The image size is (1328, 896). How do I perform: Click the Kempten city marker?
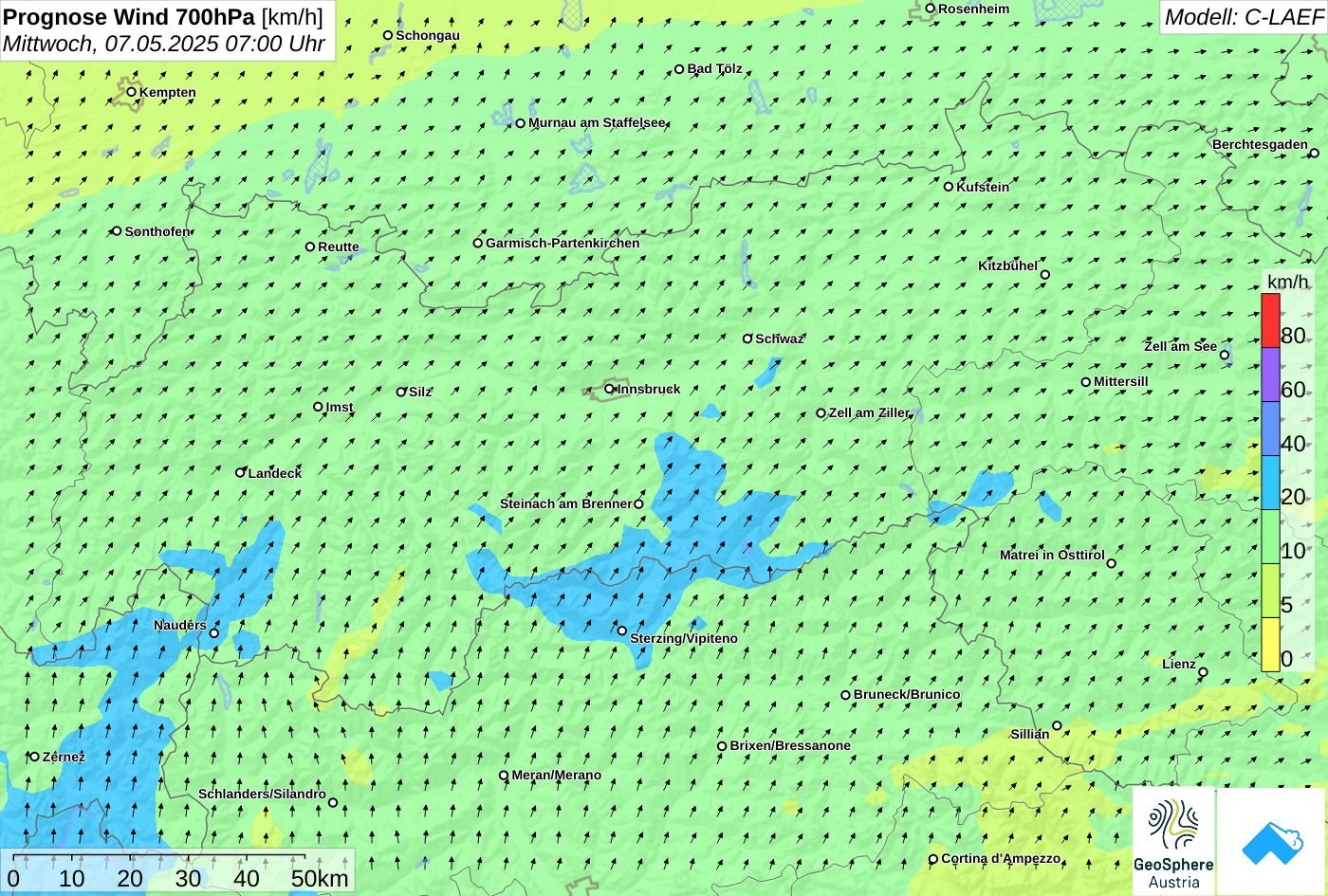coord(131,91)
